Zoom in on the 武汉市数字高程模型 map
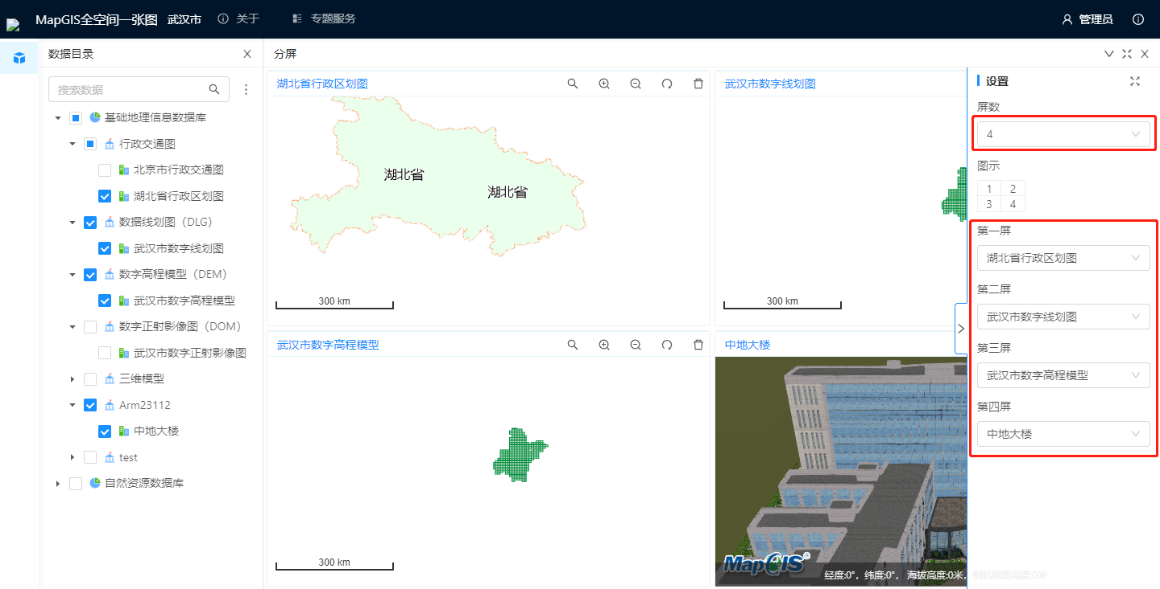Image resolution: width=1160 pixels, height=589 pixels. click(604, 345)
